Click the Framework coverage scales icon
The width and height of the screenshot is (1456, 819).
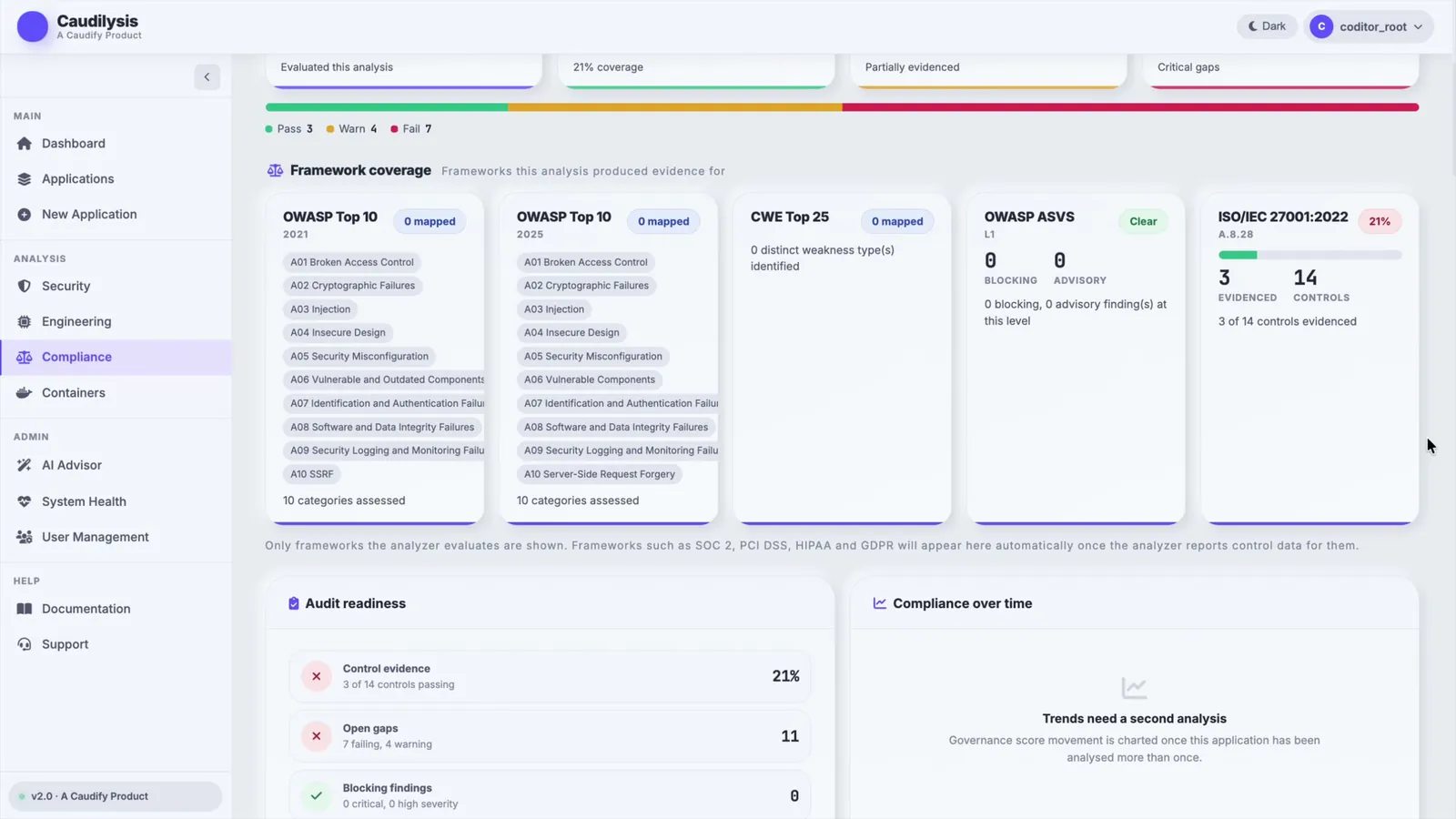pos(275,170)
